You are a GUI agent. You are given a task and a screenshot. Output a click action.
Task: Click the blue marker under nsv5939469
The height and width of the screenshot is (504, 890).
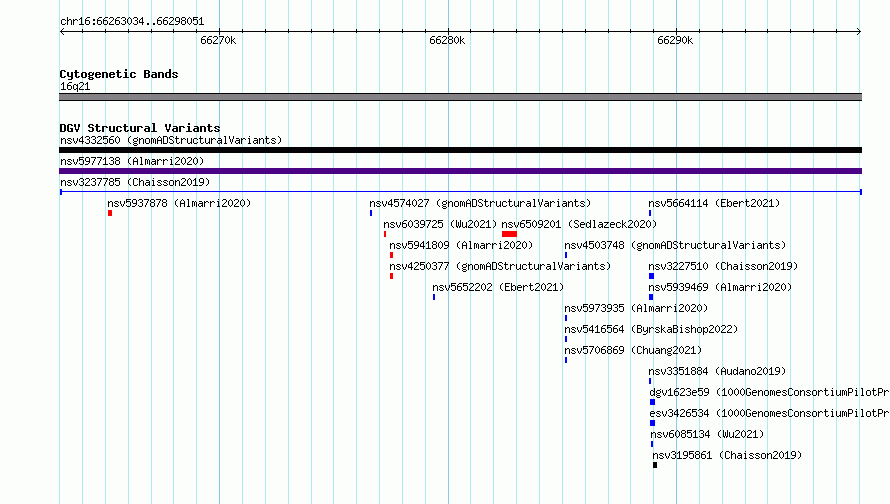click(x=651, y=297)
